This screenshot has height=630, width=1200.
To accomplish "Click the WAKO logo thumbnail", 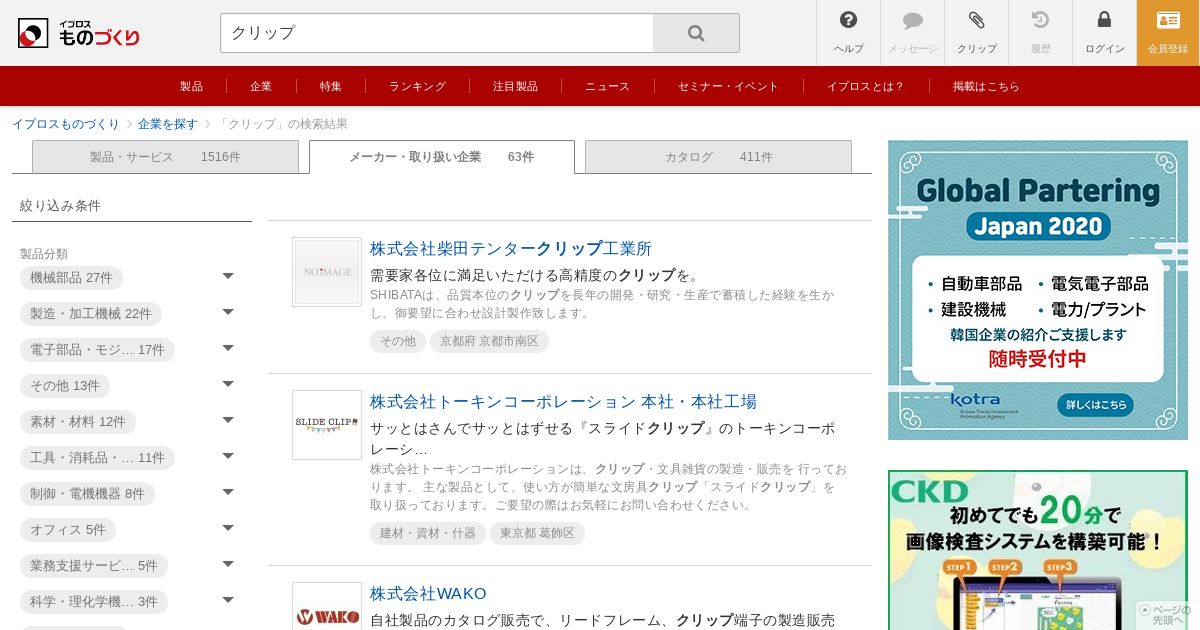I will [x=327, y=607].
